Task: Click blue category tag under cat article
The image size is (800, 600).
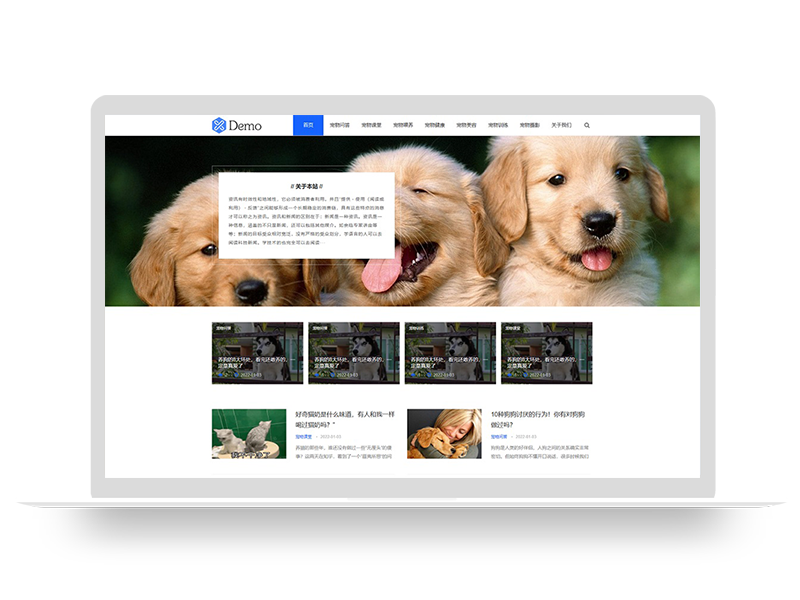Action: [x=303, y=437]
